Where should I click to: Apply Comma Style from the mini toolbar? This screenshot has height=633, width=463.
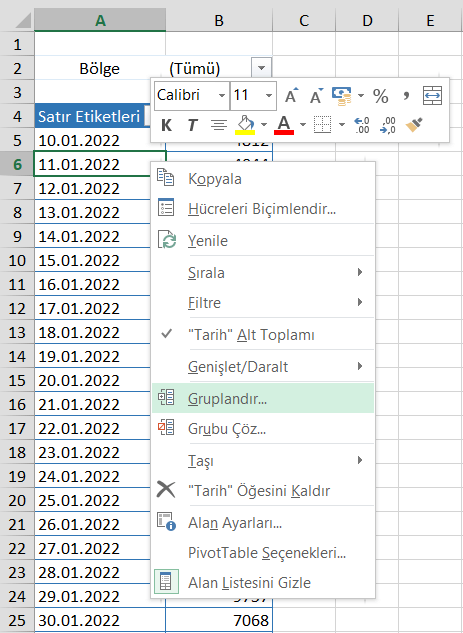pyautogui.click(x=406, y=96)
